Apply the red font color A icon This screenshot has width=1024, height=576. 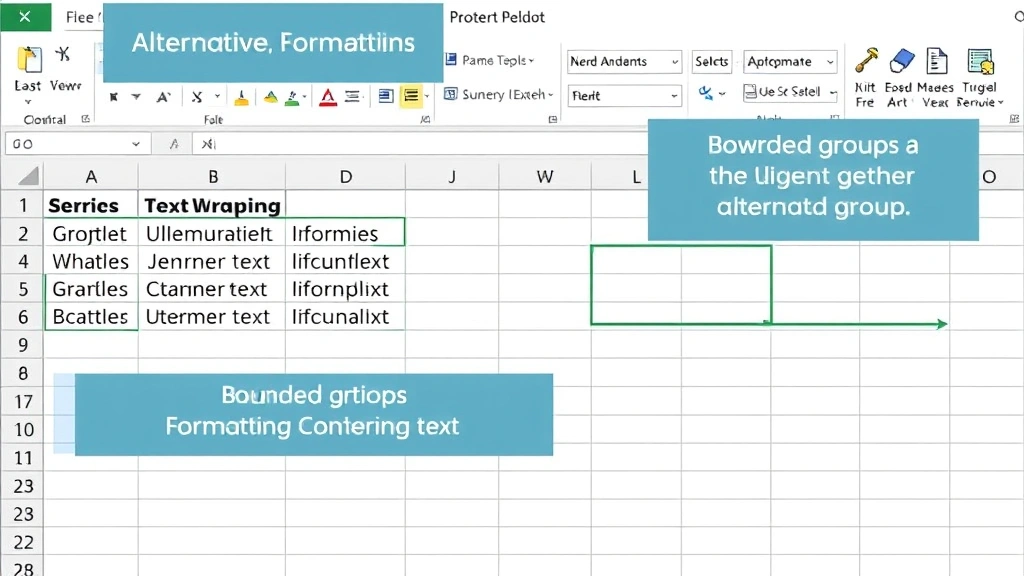click(327, 97)
